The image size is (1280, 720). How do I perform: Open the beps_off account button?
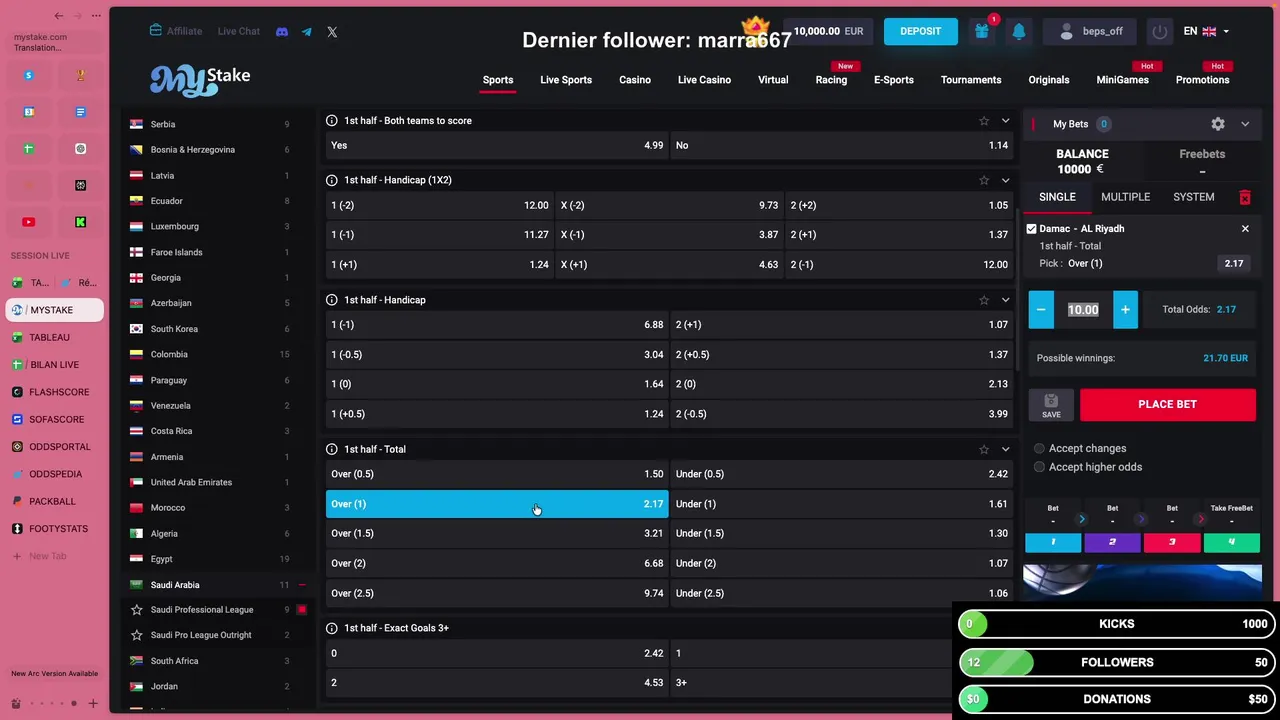(1089, 31)
